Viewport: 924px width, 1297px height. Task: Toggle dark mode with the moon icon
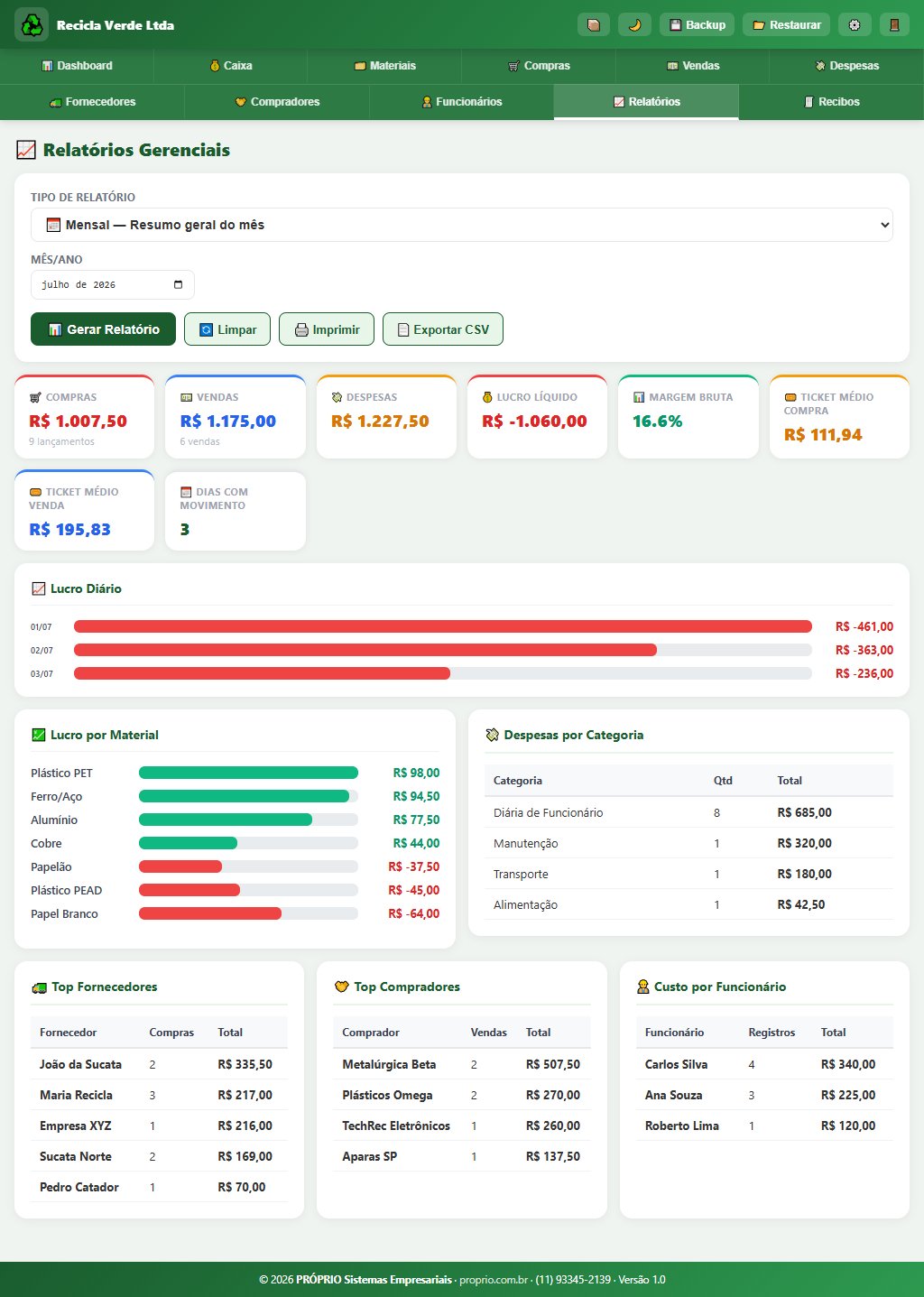pyautogui.click(x=634, y=25)
